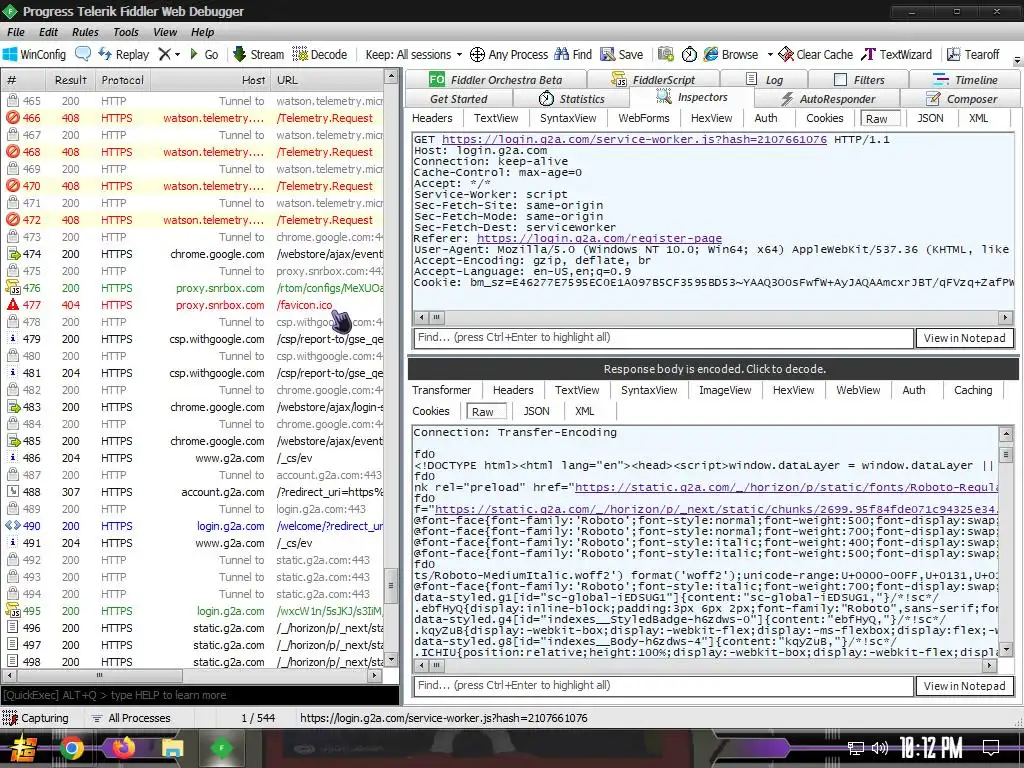Switch to Statistics tab
The width and height of the screenshot is (1024, 768).
point(571,99)
